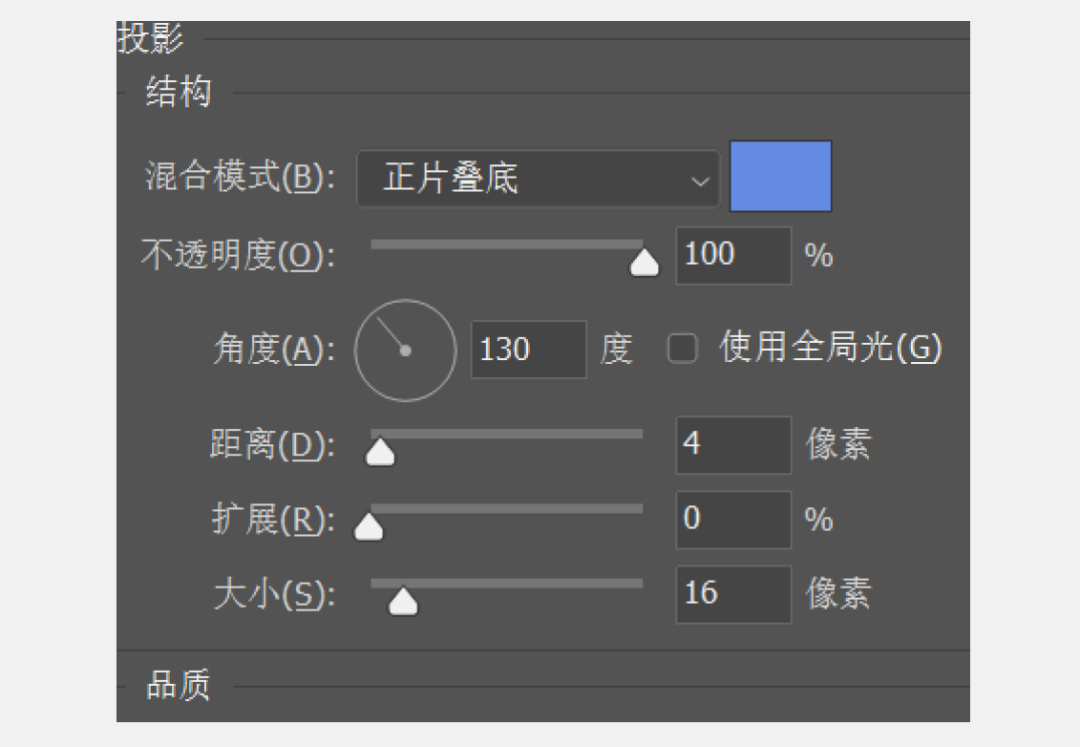Click the 距离(D) label

click(272, 445)
